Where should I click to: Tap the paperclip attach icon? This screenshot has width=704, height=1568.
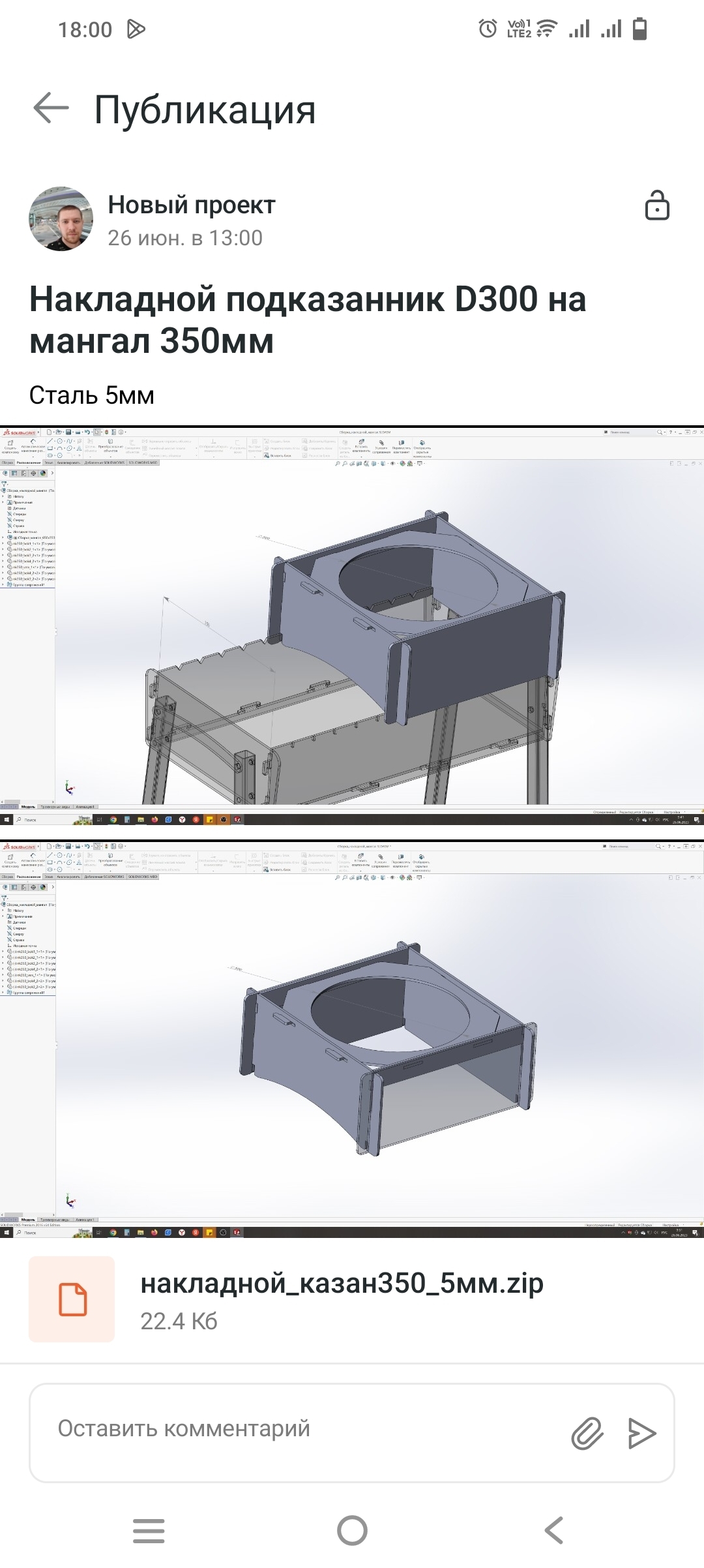coord(587,1433)
